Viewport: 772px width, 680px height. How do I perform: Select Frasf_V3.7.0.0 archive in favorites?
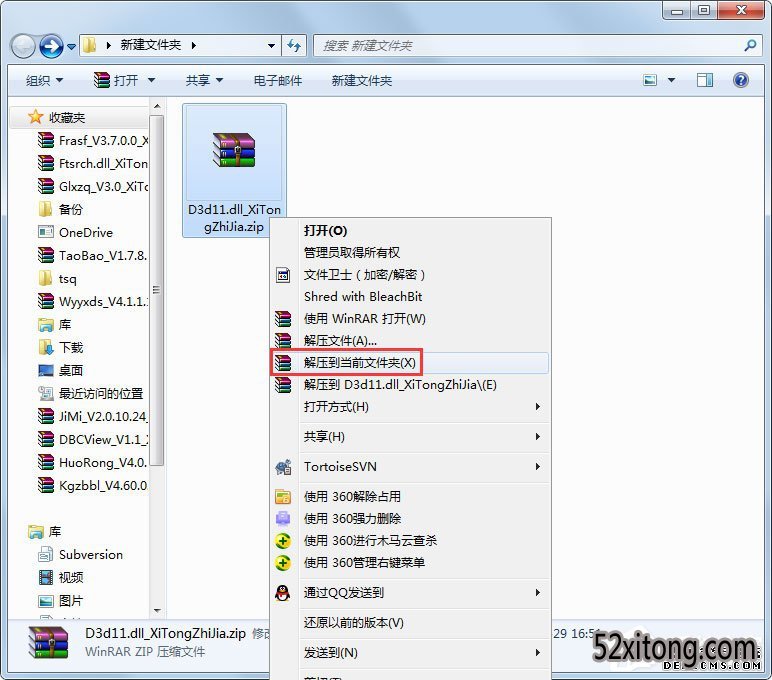pyautogui.click(x=93, y=140)
